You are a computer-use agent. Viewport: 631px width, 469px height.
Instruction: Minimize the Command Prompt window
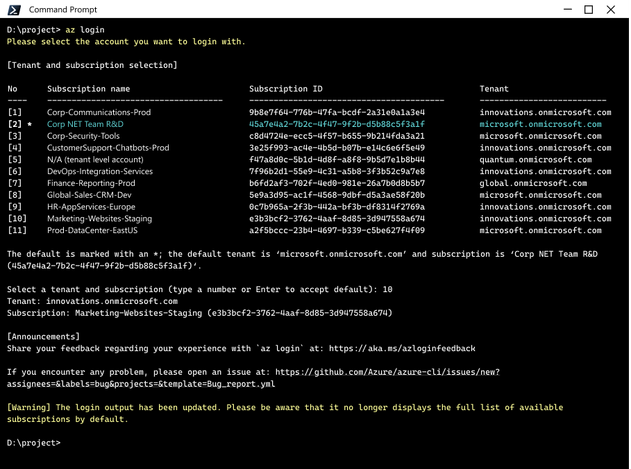pyautogui.click(x=567, y=9)
